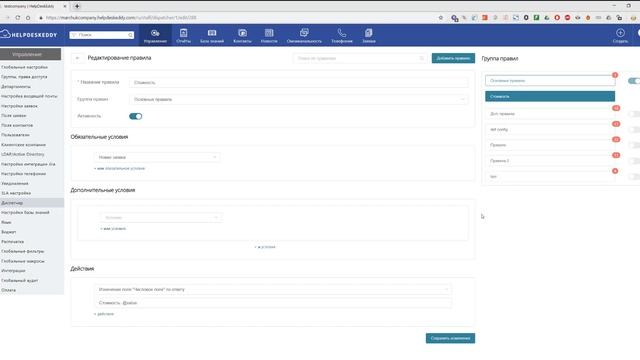Screen dimensions: 640x360
Task: Open the action type dropdown under Действия
Action: point(273,289)
